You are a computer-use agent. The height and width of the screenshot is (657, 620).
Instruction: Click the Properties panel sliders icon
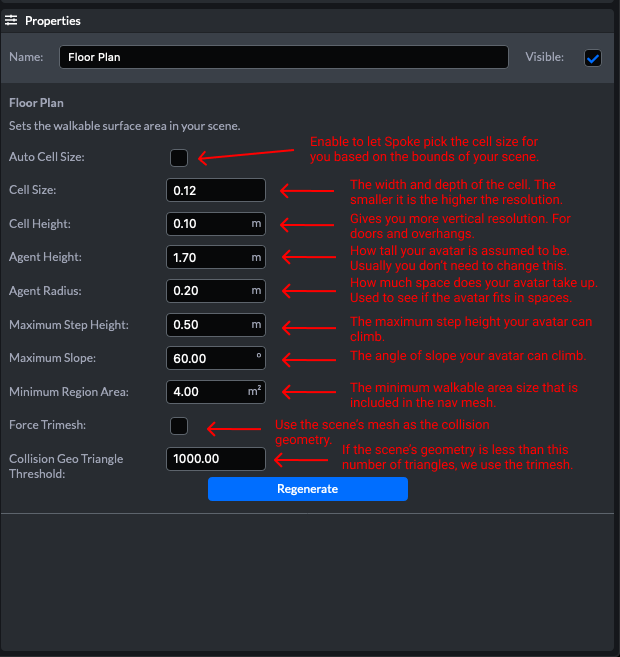(11, 20)
